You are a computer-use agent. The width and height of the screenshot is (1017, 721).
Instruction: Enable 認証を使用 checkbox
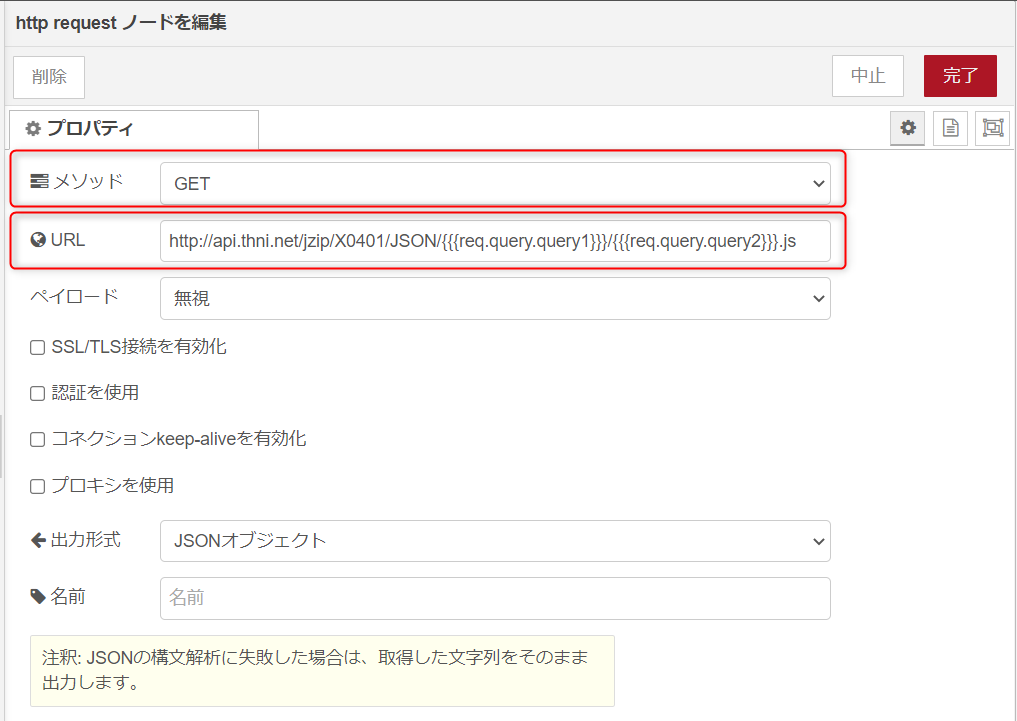tap(38, 394)
